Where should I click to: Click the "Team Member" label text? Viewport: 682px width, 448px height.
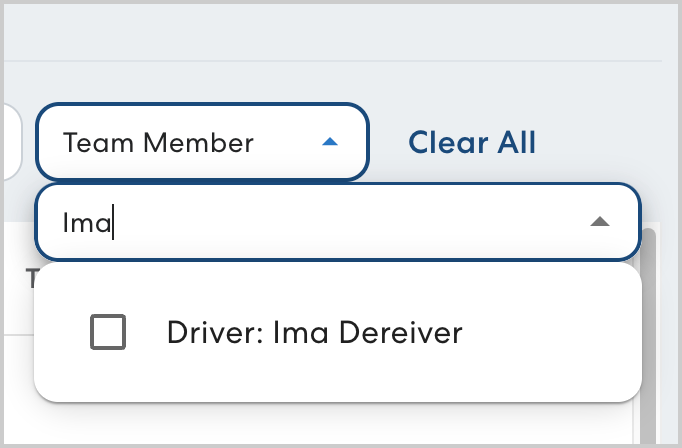click(x=158, y=143)
